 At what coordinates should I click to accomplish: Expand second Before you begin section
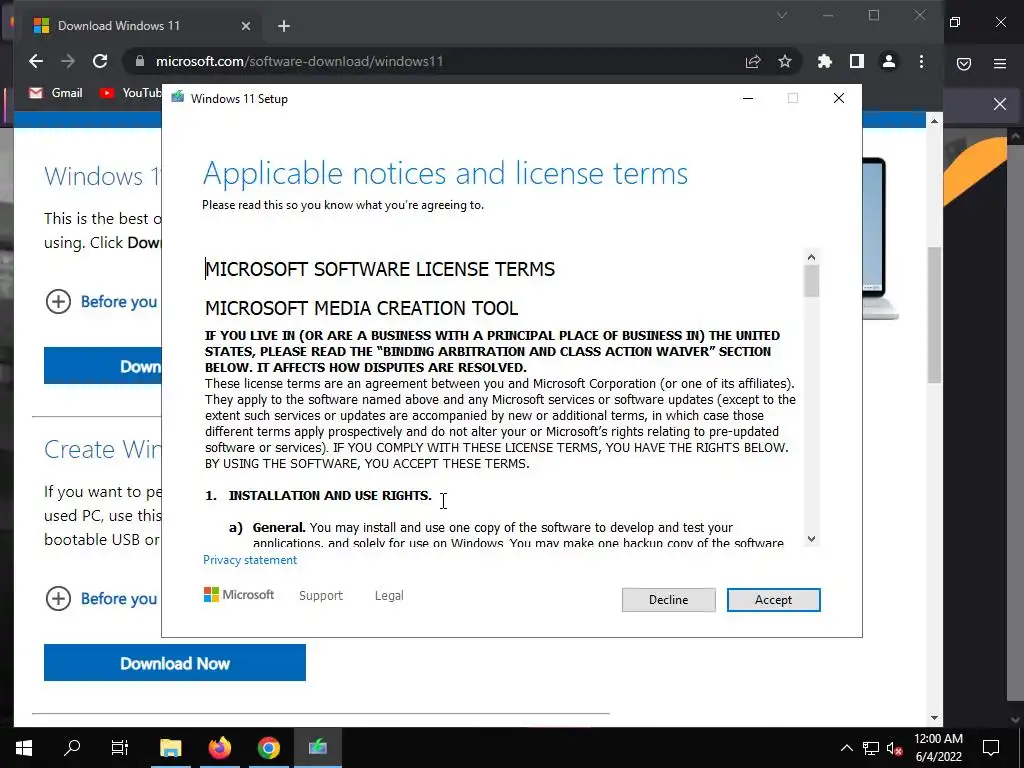101,599
